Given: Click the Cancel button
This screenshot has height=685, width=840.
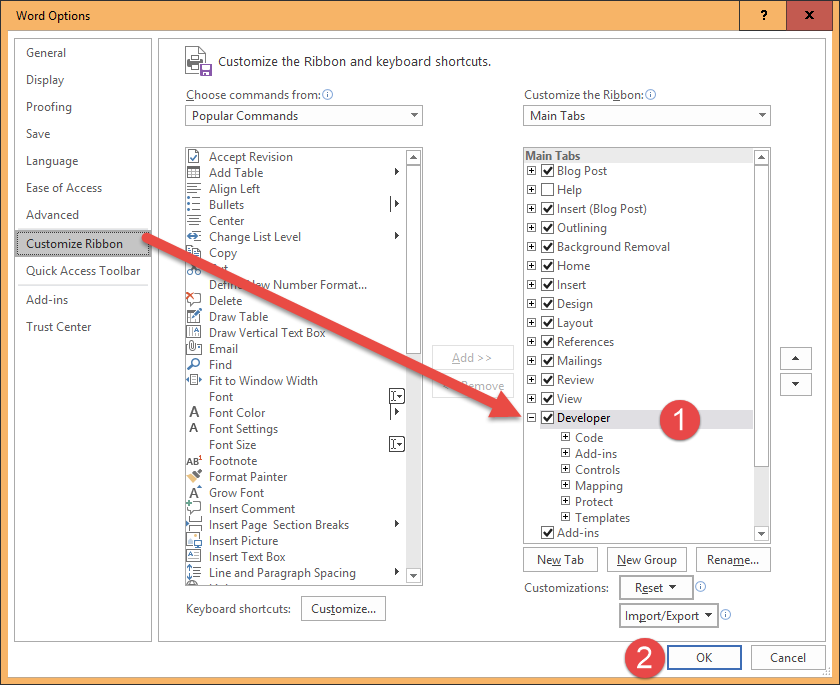Looking at the screenshot, I should click(x=788, y=658).
